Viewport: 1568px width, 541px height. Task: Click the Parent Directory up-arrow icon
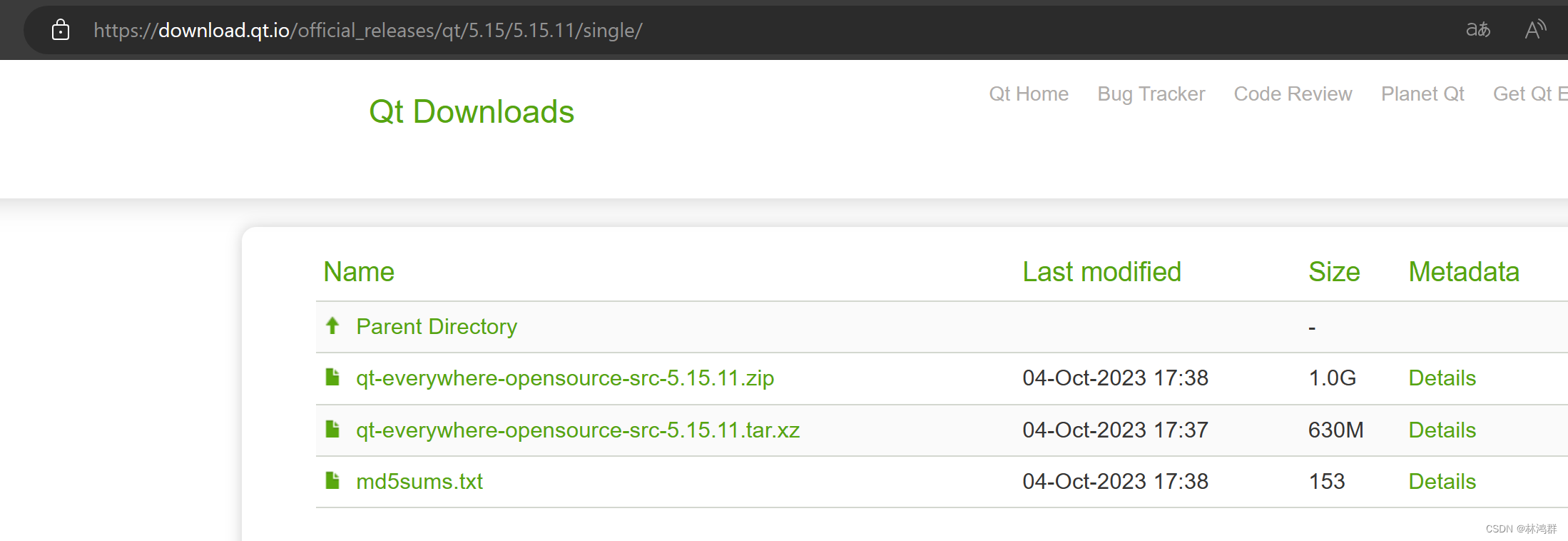coord(332,326)
